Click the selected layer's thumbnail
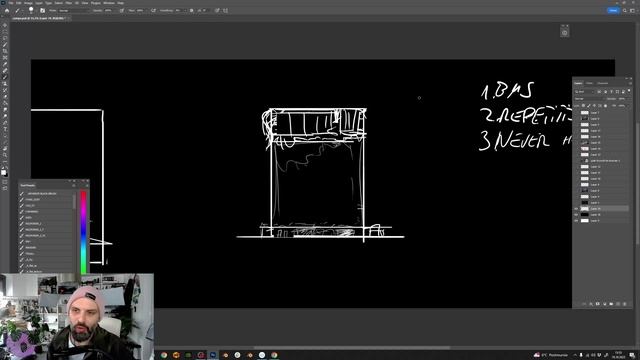 click(x=585, y=209)
